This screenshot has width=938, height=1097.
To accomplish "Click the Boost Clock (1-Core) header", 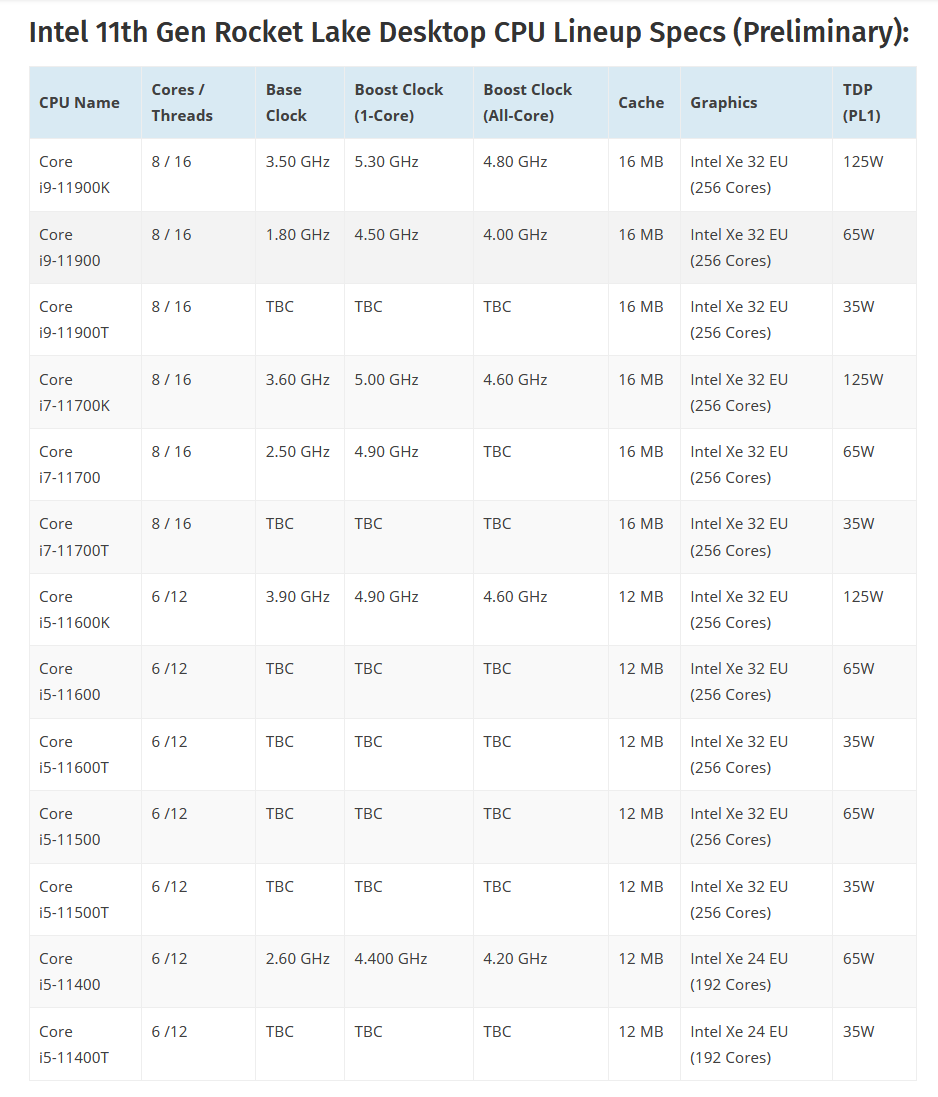I will tap(398, 102).
